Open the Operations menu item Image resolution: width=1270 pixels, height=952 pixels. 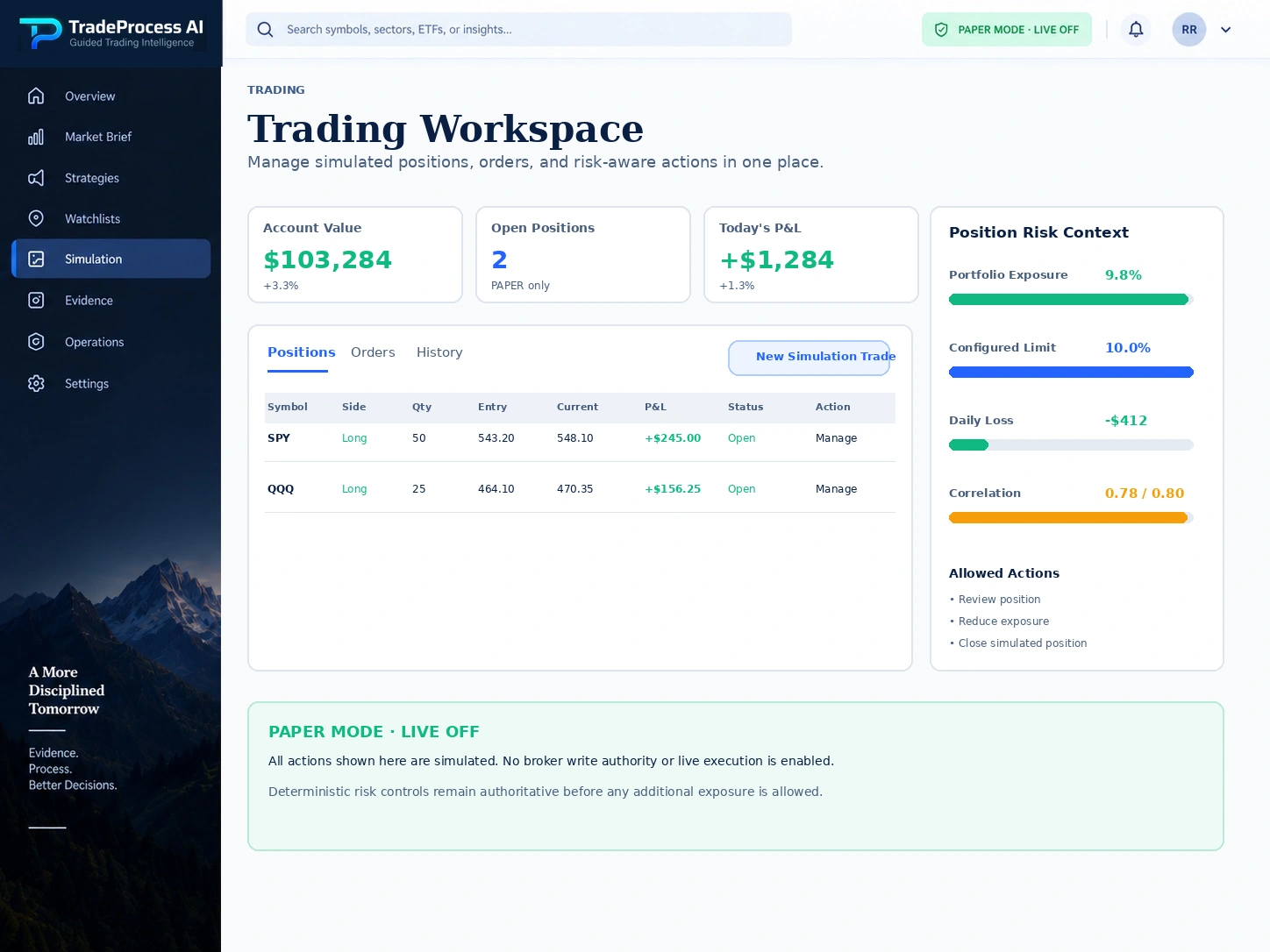point(111,342)
